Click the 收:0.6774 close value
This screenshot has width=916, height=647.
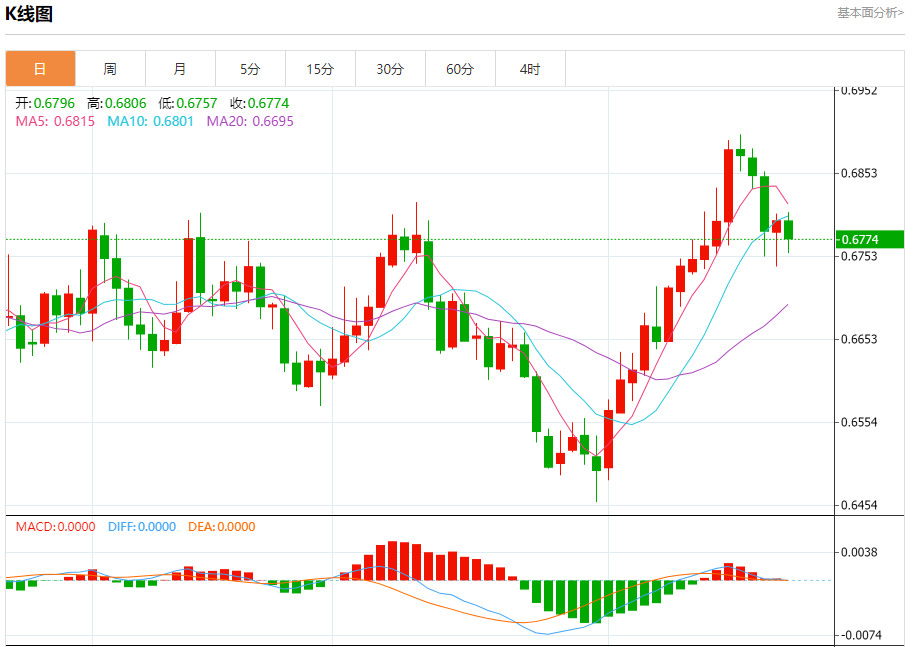click(x=260, y=103)
